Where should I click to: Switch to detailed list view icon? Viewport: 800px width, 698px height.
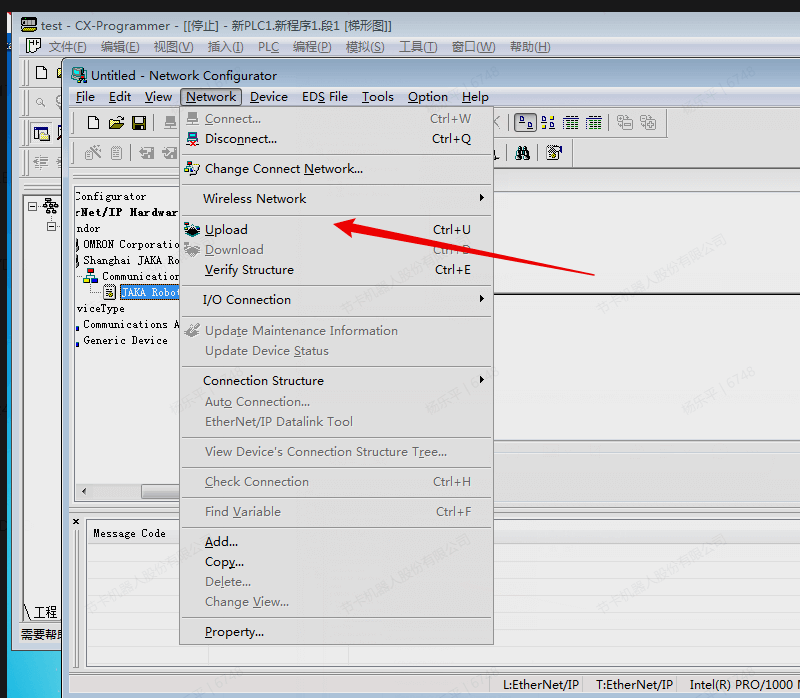pos(594,123)
